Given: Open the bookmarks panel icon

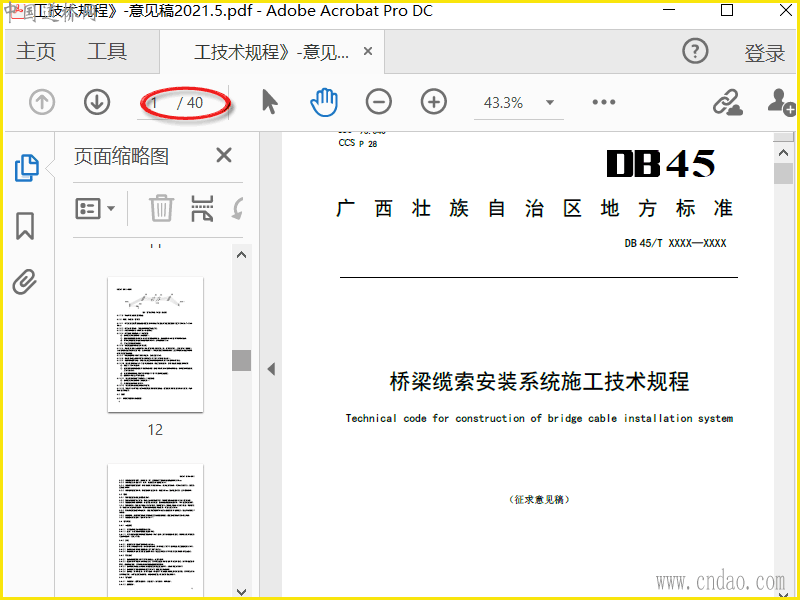Looking at the screenshot, I should (x=25, y=226).
